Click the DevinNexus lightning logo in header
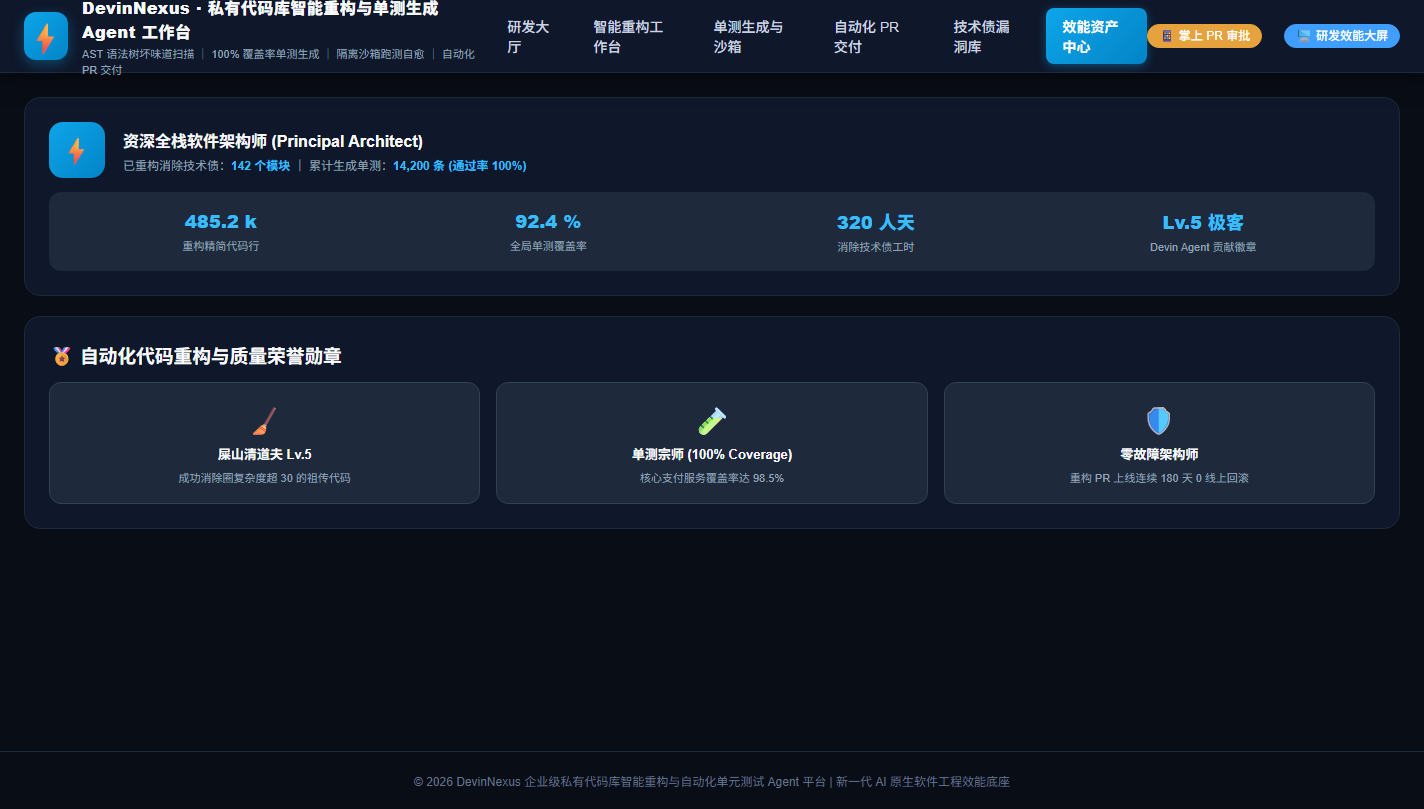The width and height of the screenshot is (1424, 809). [46, 36]
